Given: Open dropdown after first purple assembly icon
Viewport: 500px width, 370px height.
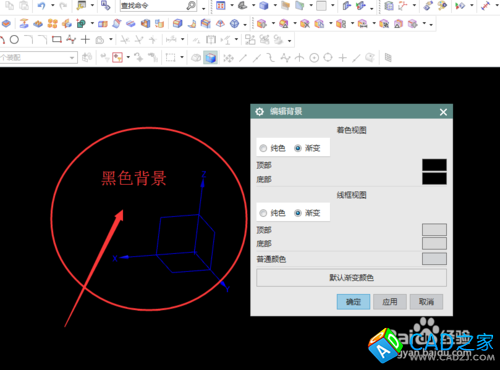Looking at the screenshot, I should point(273,23).
